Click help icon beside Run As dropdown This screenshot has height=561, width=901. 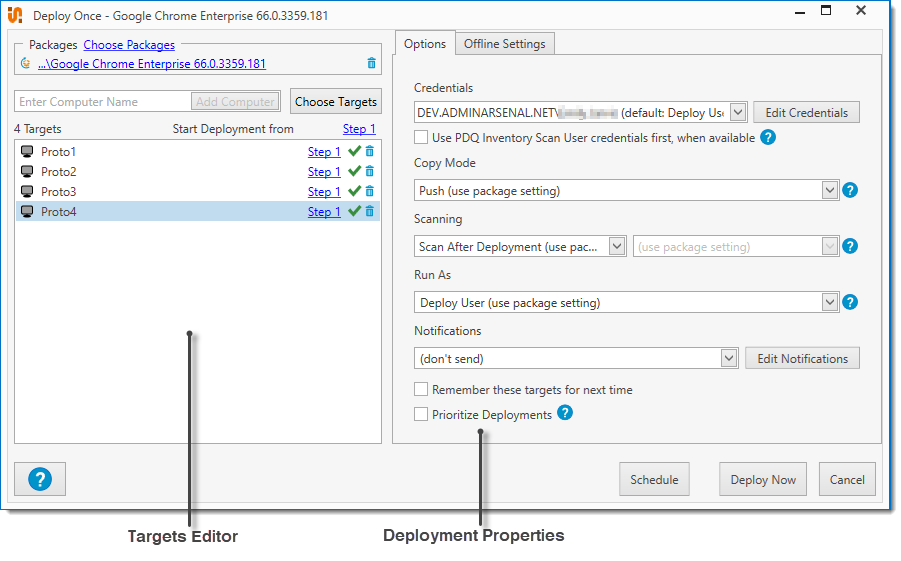tap(850, 302)
